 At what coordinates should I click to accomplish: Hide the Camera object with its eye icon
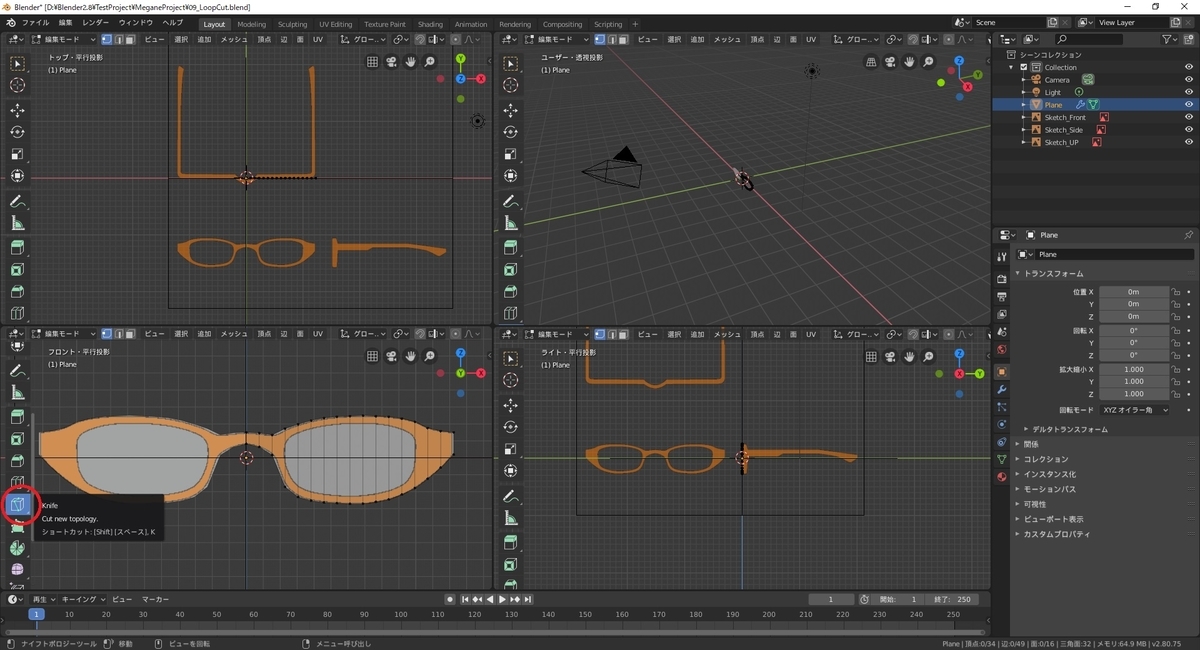(1189, 80)
